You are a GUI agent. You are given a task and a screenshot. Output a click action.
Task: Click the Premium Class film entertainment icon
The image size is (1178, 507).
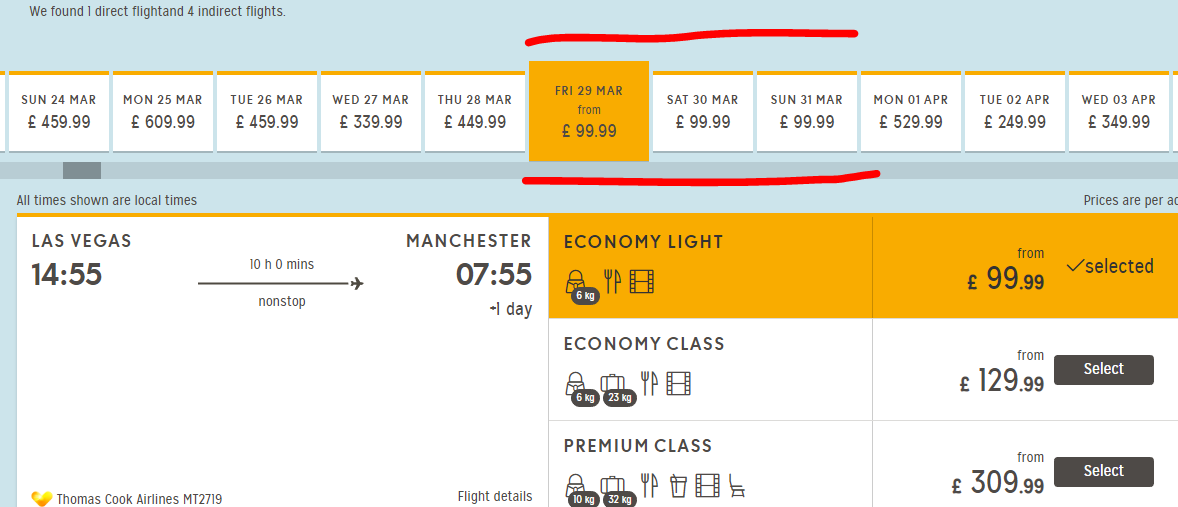point(707,486)
